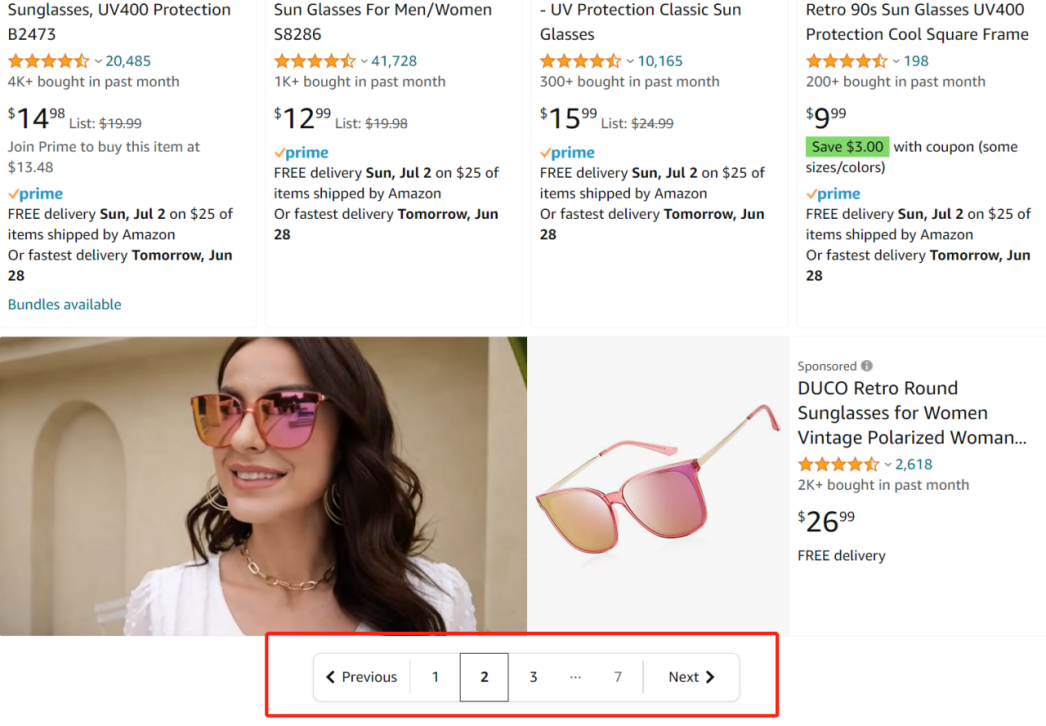Open page 3 of results
The height and width of the screenshot is (726, 1046).
tap(533, 677)
